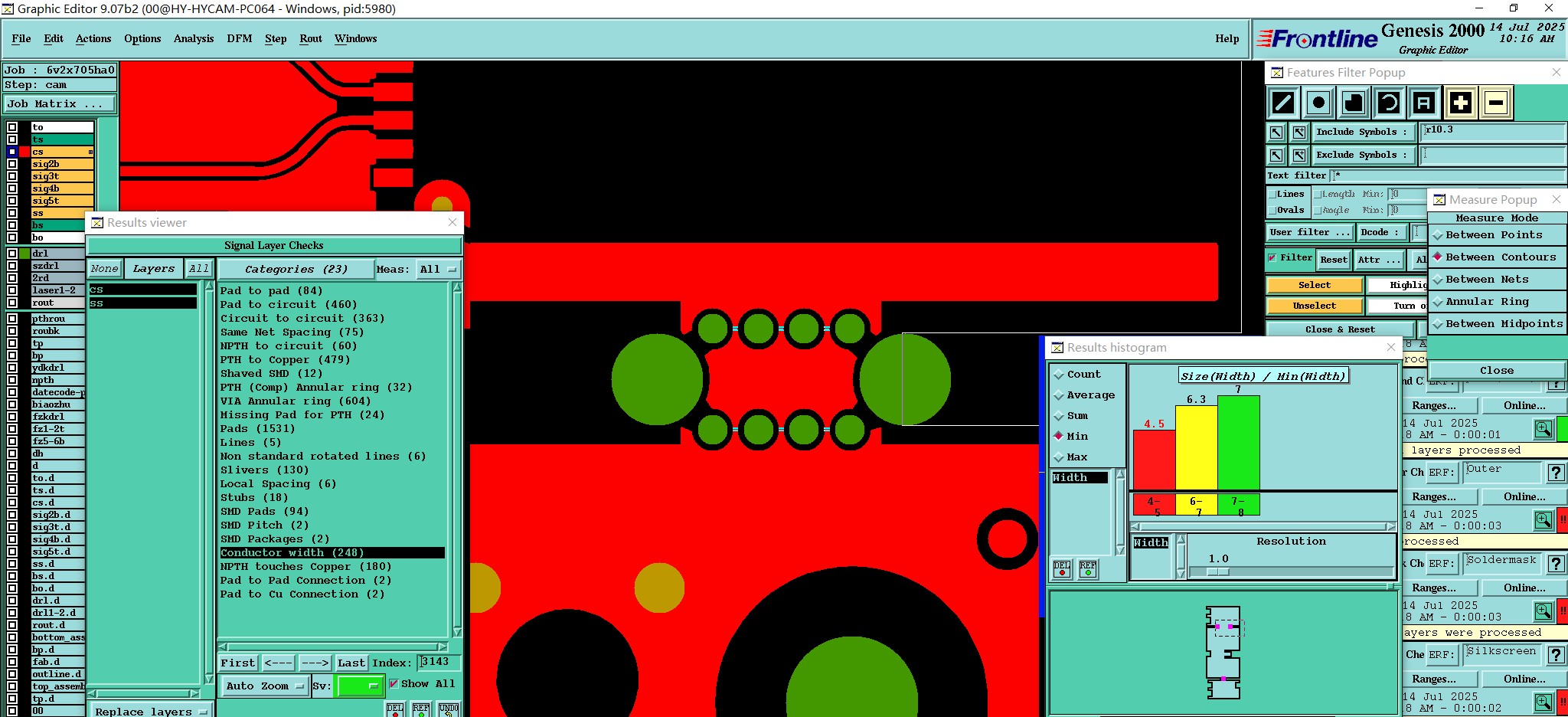
Task: Open the Edit menu
Action: [54, 38]
